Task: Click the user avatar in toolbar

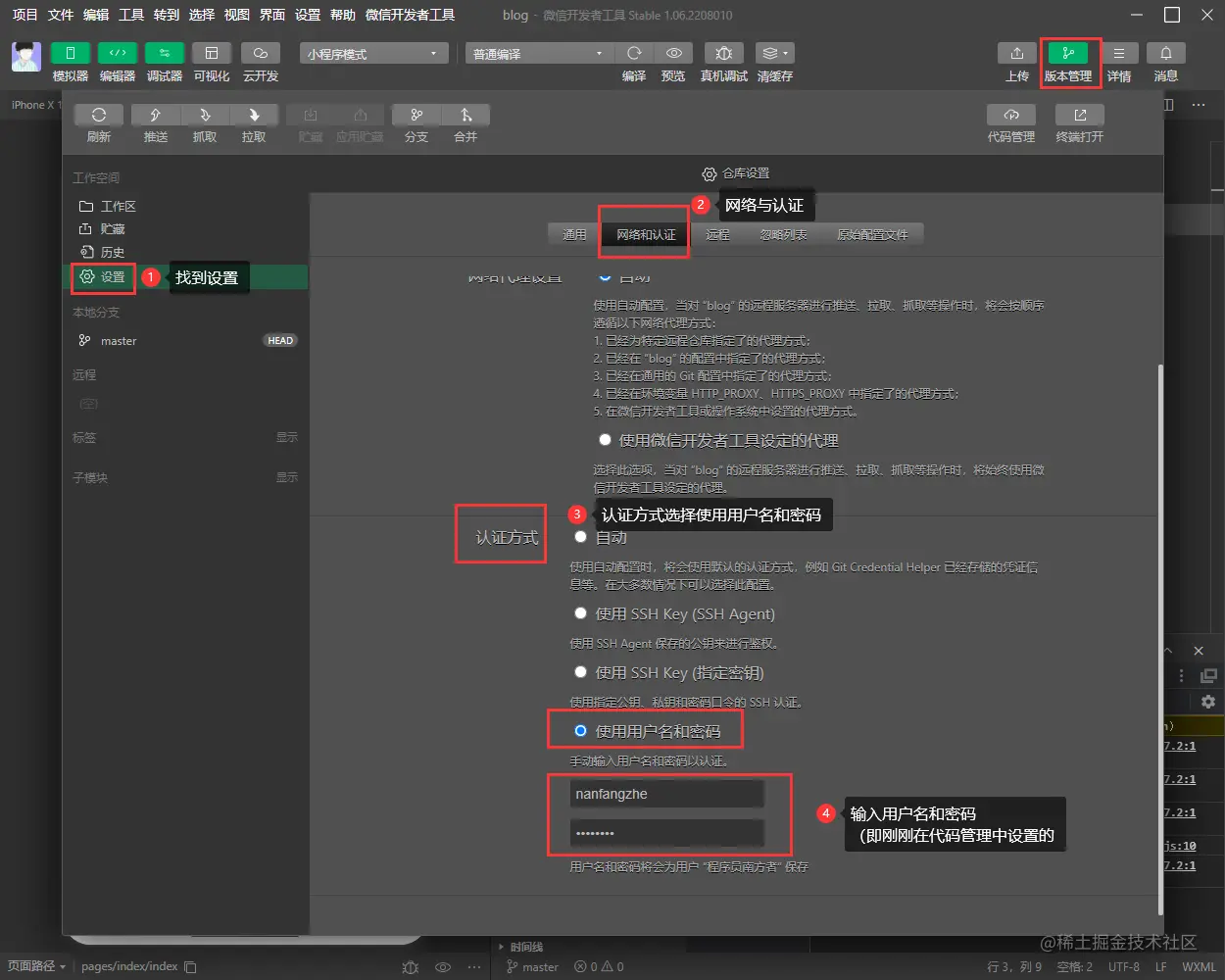Action: pos(26,57)
